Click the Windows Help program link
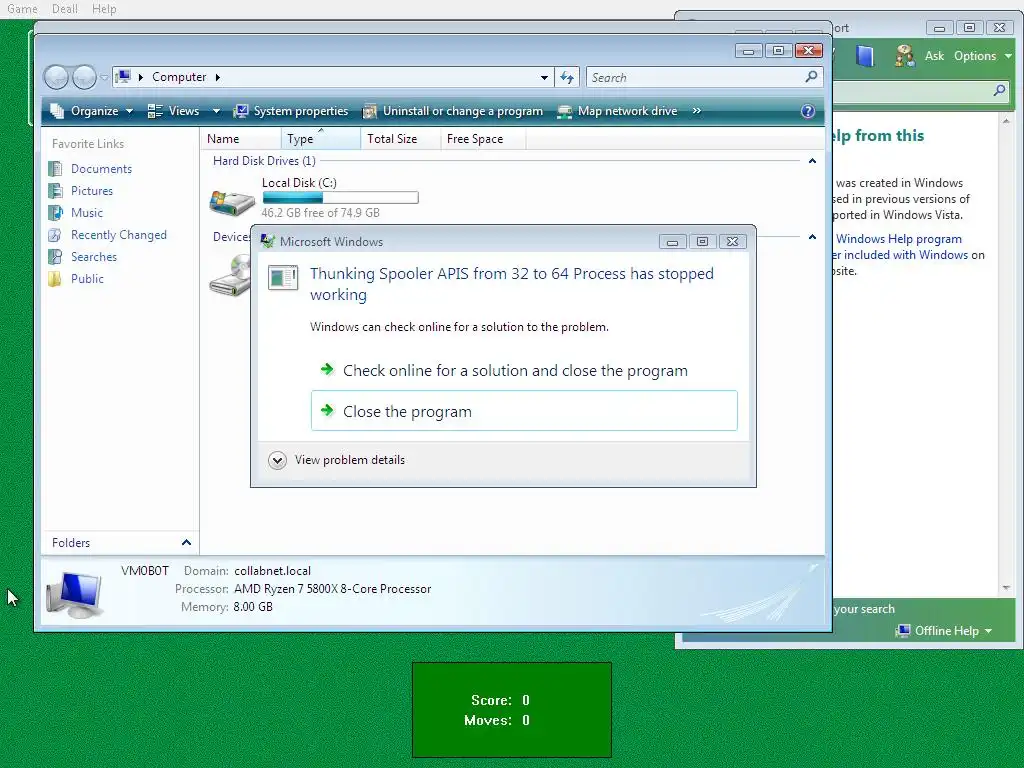This screenshot has height=768, width=1024. point(899,239)
